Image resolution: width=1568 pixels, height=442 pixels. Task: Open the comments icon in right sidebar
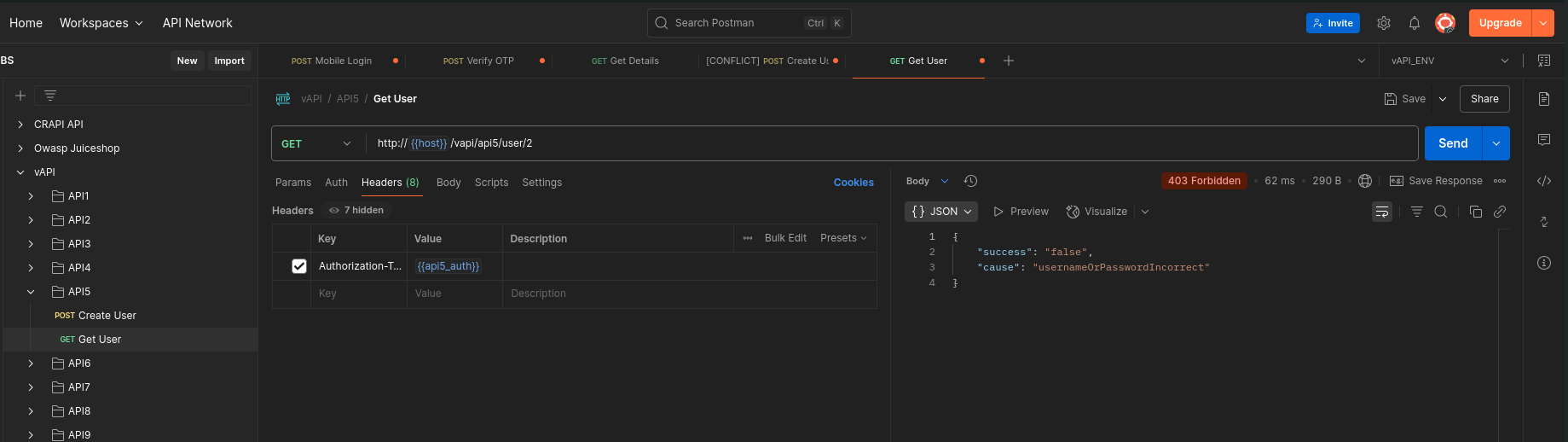(x=1544, y=139)
